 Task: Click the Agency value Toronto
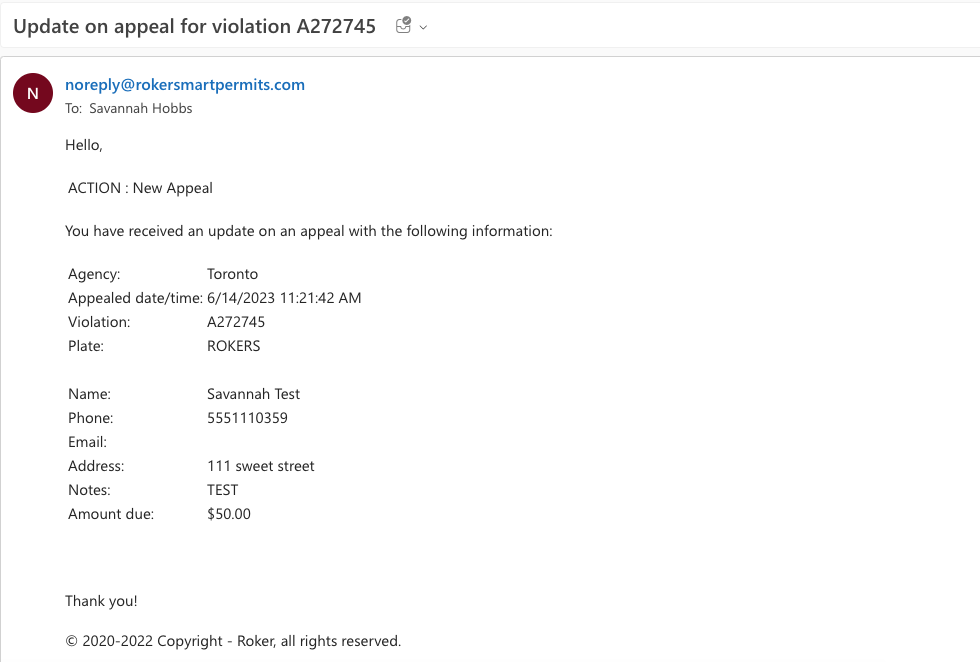click(x=232, y=274)
